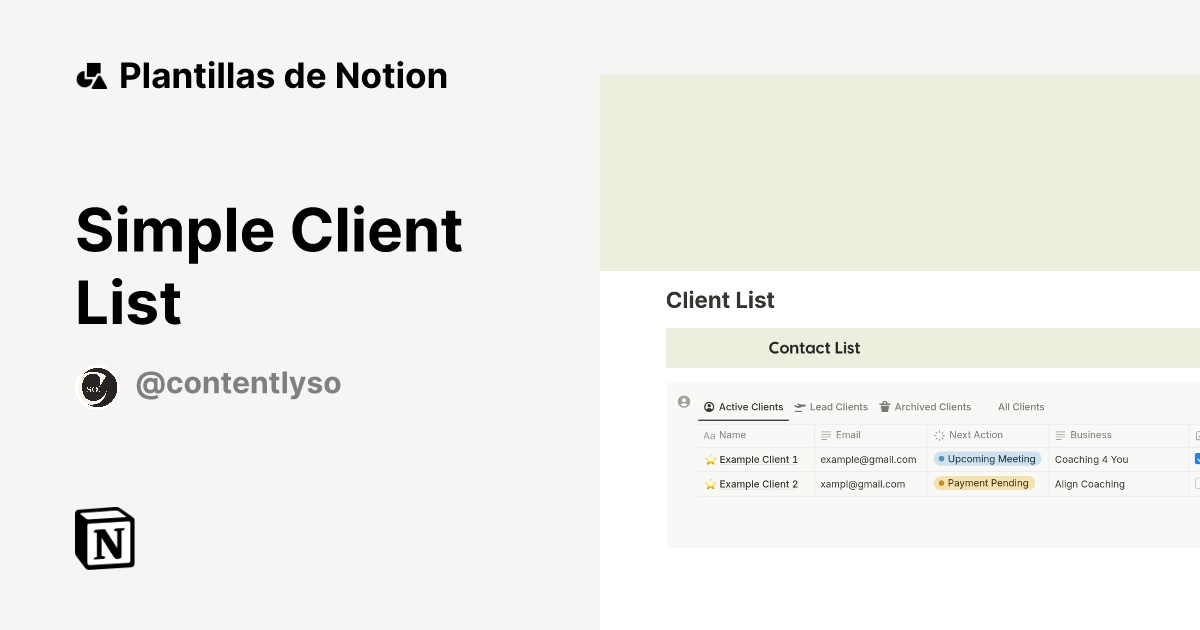Select the yellow Payment Pending tag
1200x630 pixels.
point(985,483)
